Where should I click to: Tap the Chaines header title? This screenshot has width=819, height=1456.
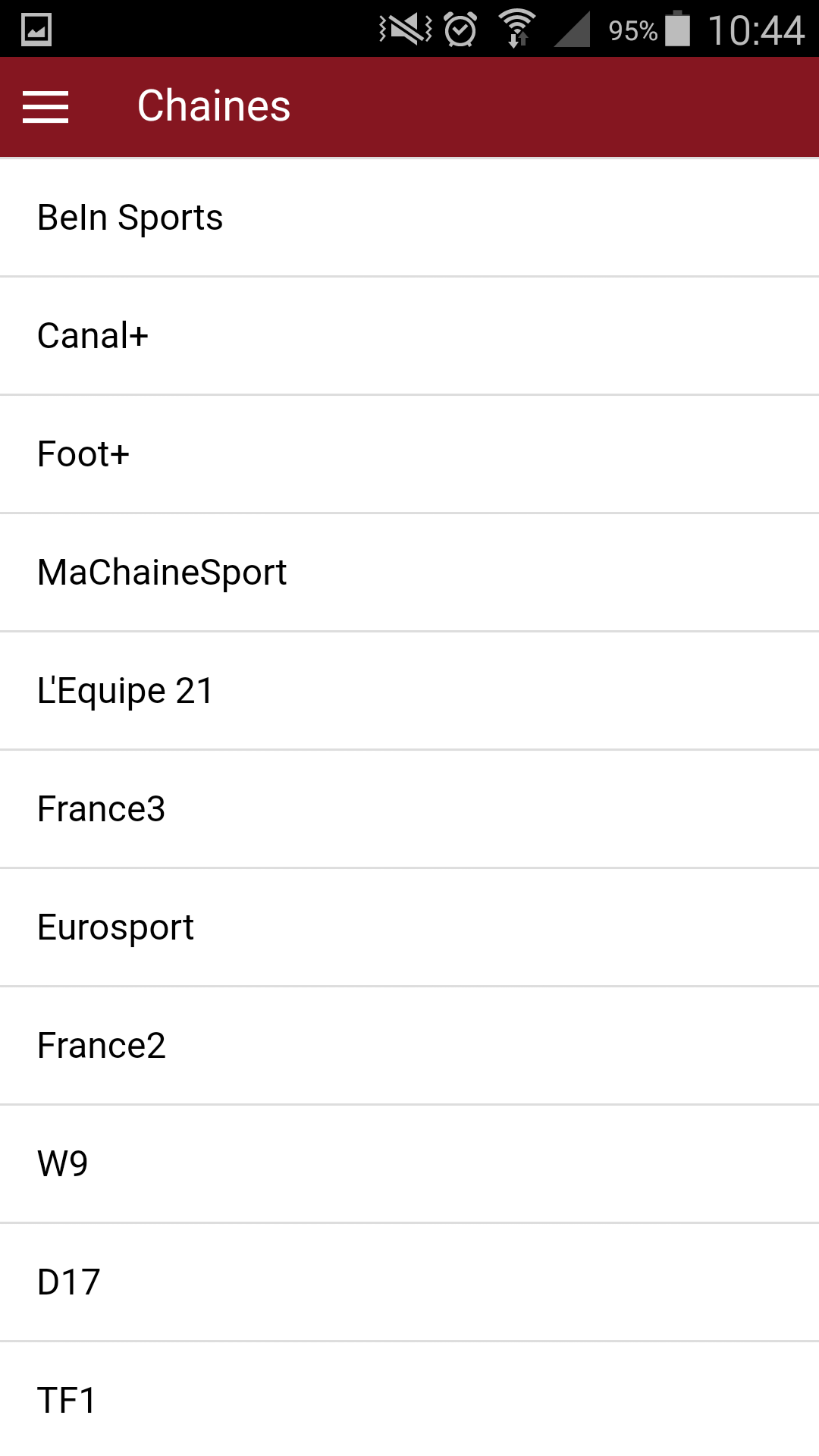214,106
